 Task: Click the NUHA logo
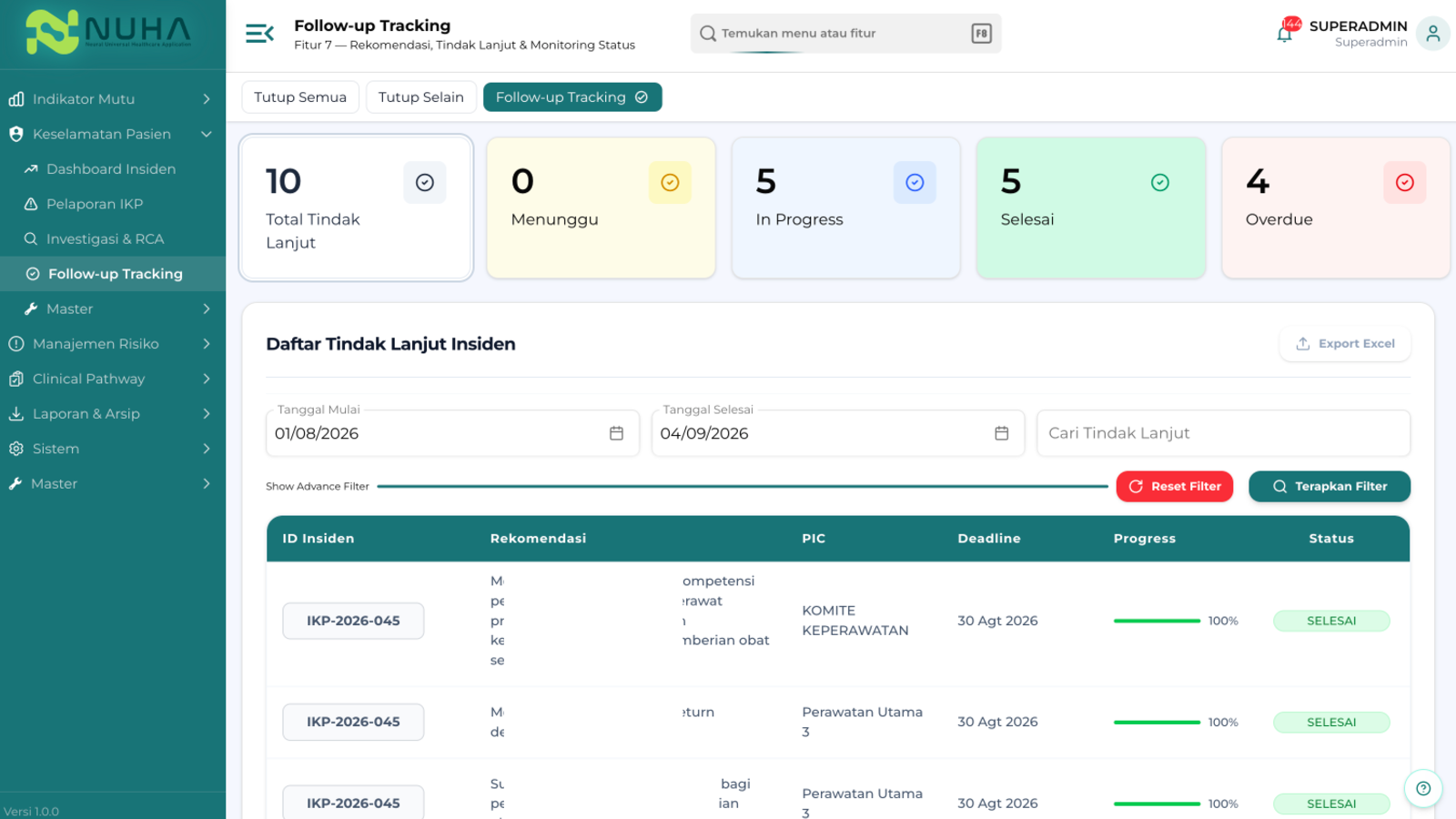pyautogui.click(x=109, y=33)
